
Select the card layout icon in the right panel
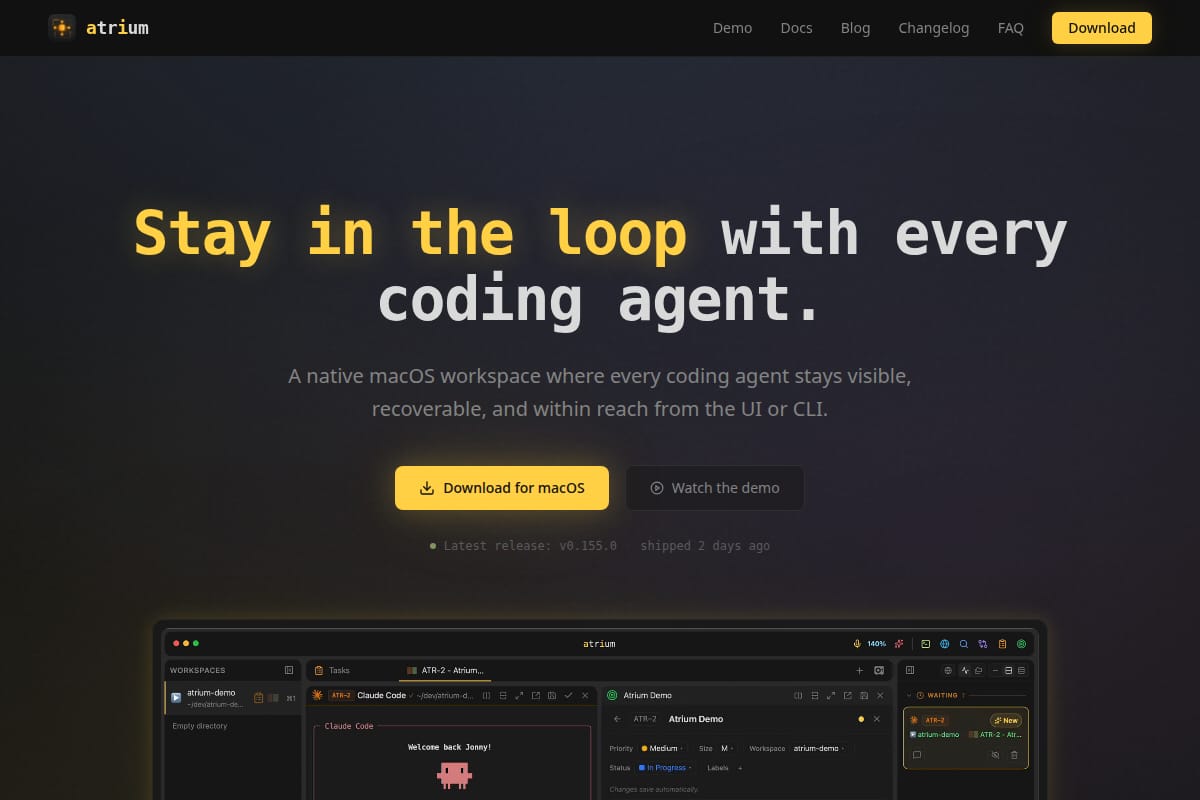(x=1008, y=670)
